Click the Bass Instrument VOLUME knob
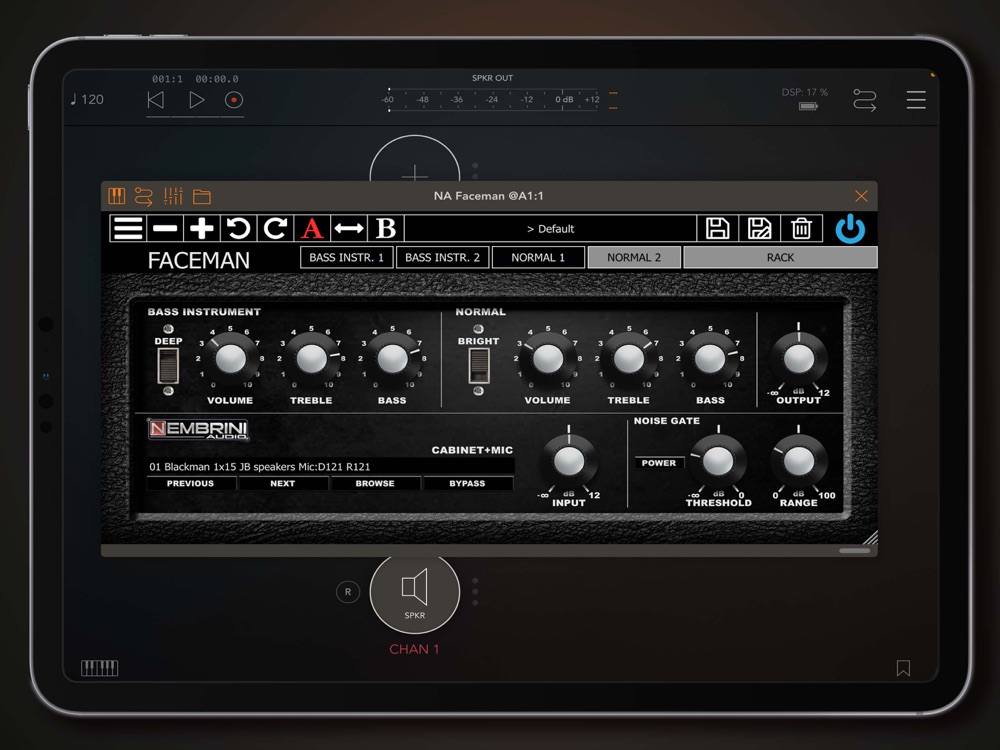 point(230,359)
